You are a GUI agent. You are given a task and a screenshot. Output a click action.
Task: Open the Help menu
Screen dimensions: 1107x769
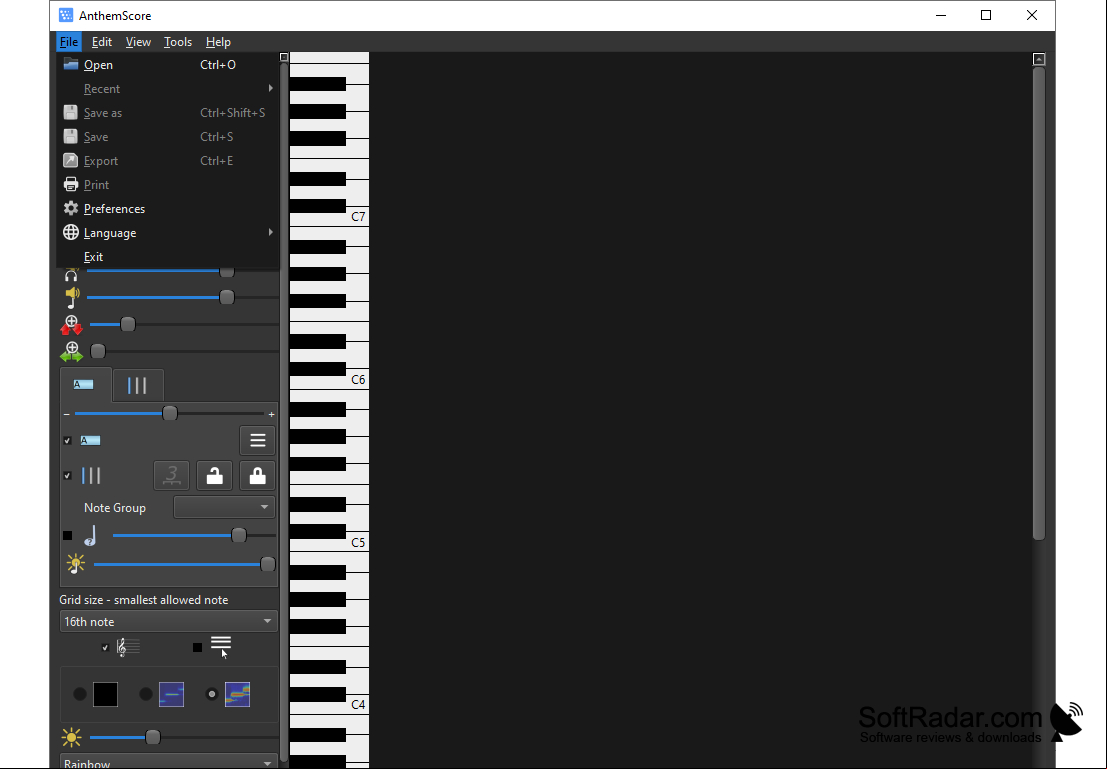click(218, 42)
